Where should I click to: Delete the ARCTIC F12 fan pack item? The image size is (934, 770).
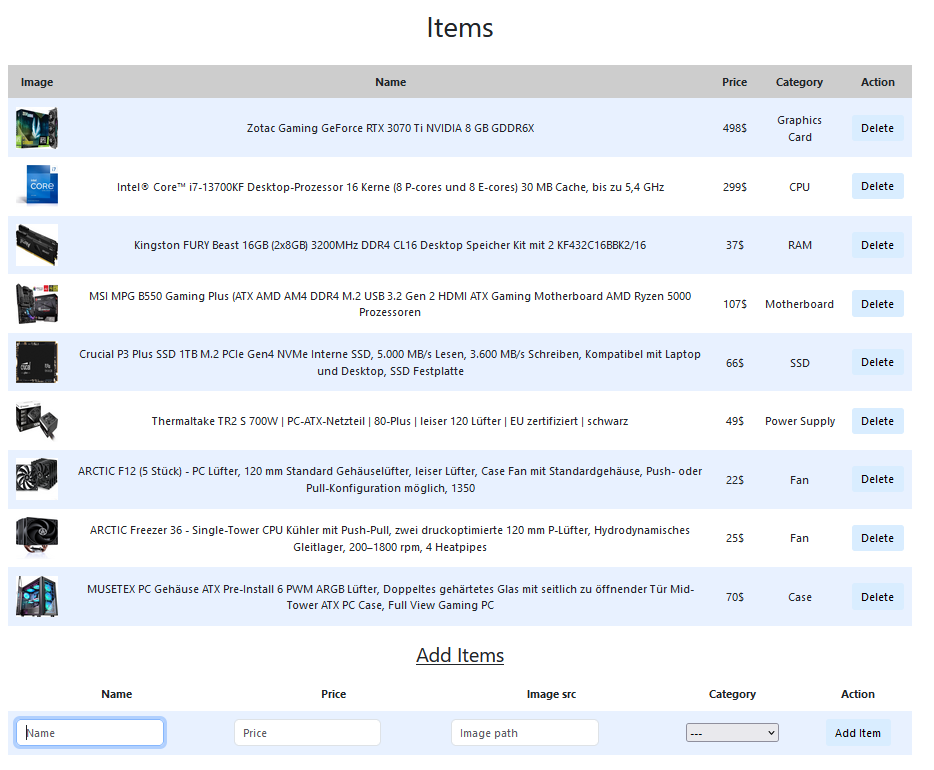(877, 479)
